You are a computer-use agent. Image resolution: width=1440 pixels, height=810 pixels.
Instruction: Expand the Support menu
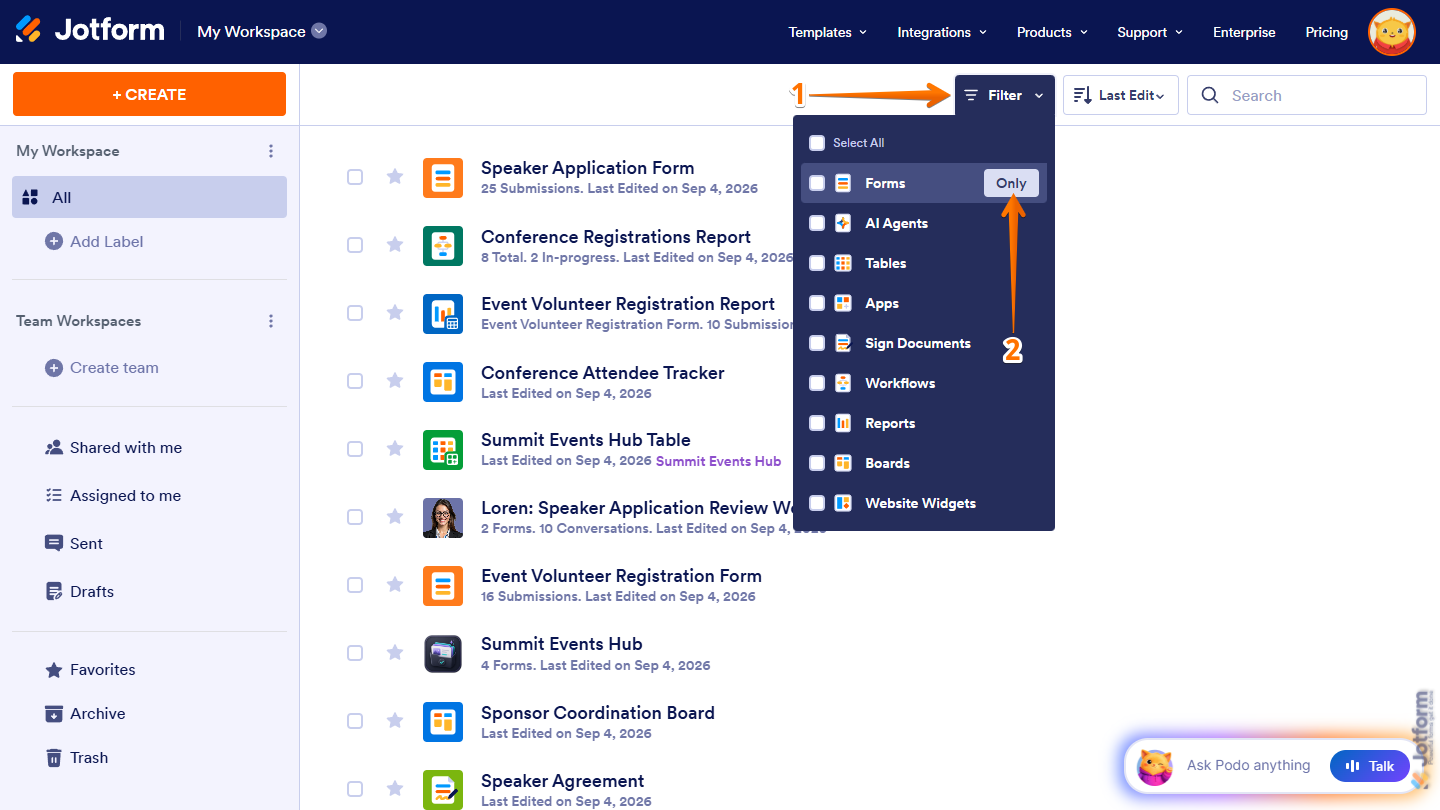pos(1150,32)
